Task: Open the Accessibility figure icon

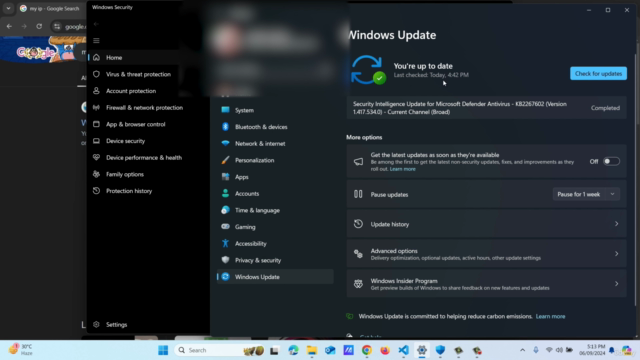Action: click(x=225, y=243)
